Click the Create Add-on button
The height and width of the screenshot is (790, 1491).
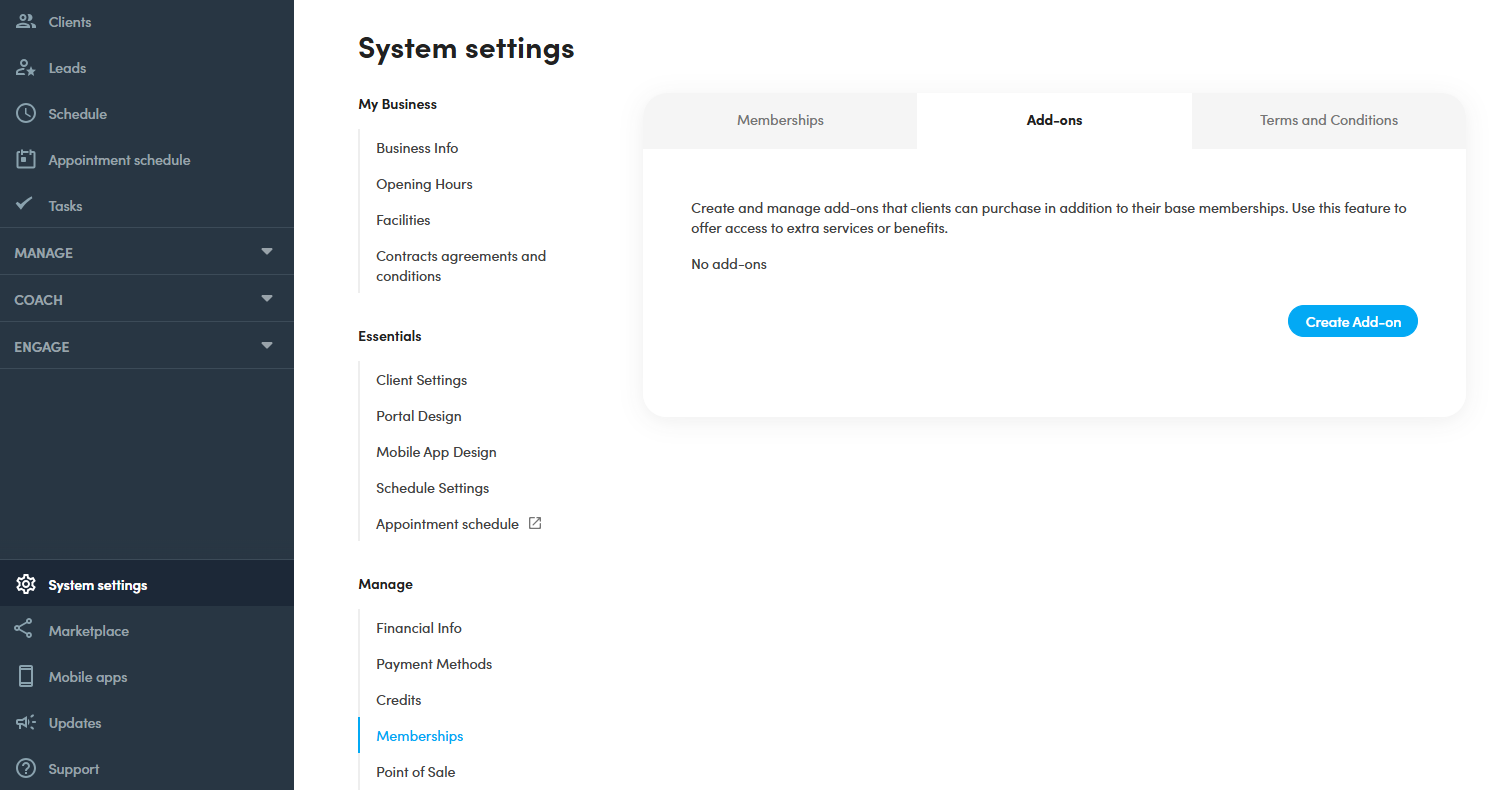1353,321
